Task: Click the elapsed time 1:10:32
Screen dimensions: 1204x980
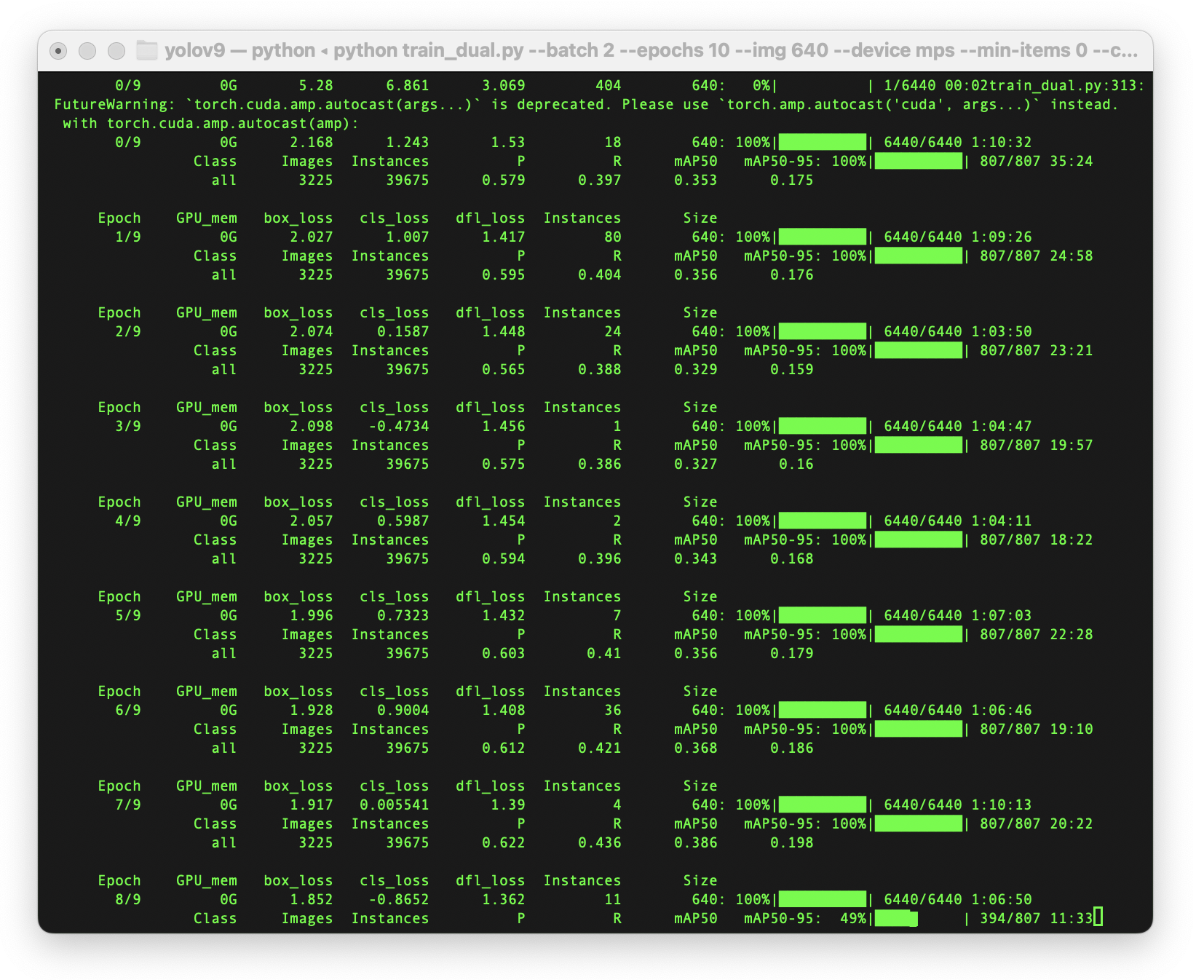Action: pos(1002,142)
